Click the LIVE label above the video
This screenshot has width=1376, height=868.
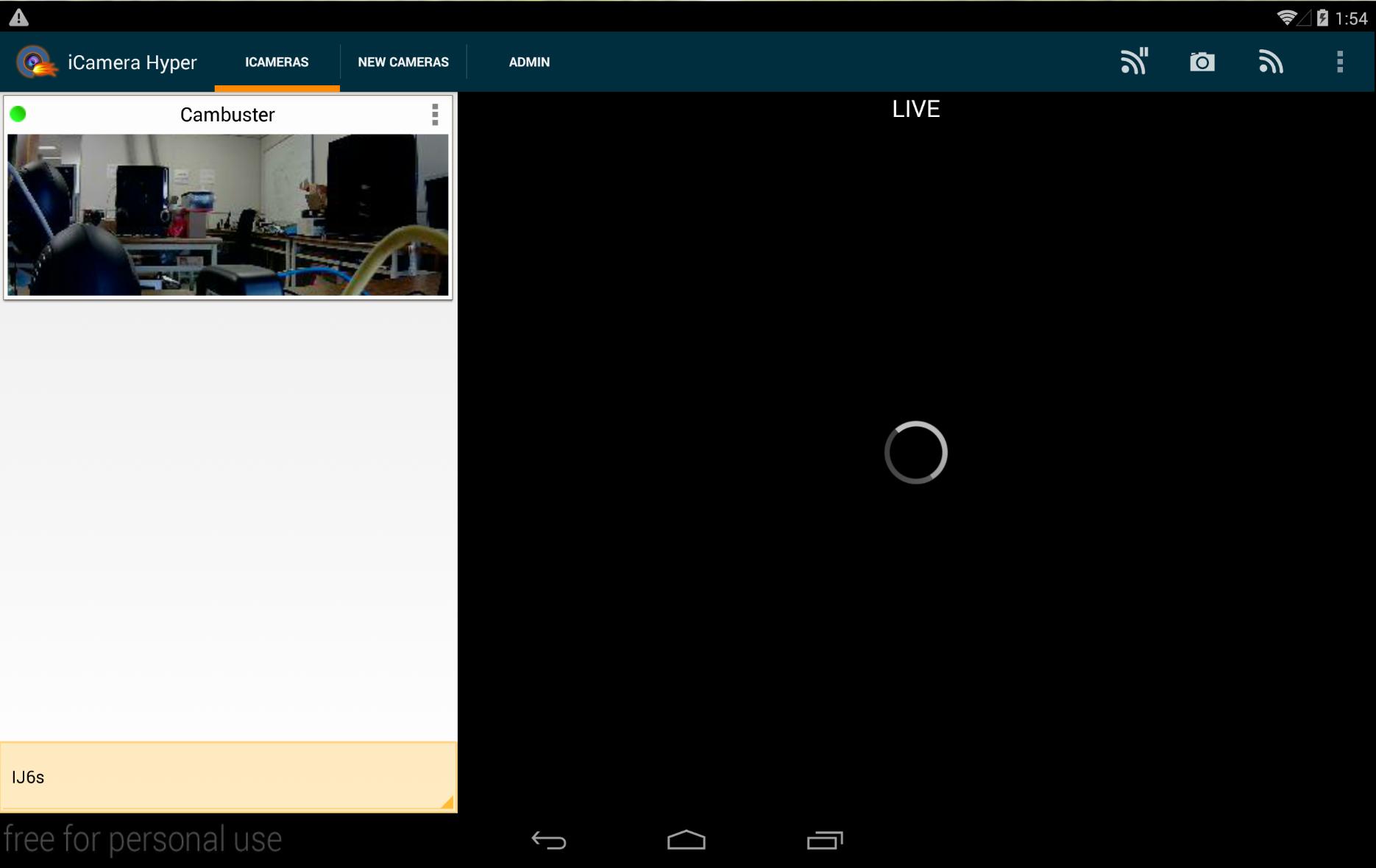point(915,109)
